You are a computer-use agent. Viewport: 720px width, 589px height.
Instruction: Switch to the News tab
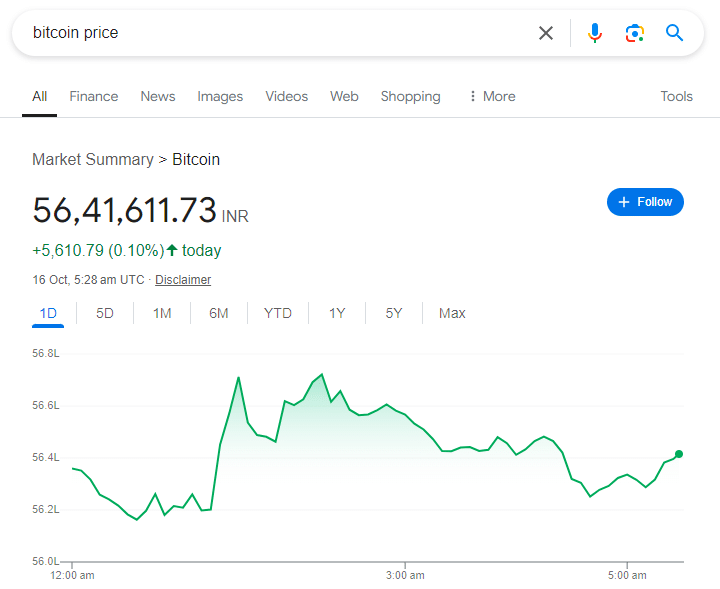pyautogui.click(x=158, y=96)
